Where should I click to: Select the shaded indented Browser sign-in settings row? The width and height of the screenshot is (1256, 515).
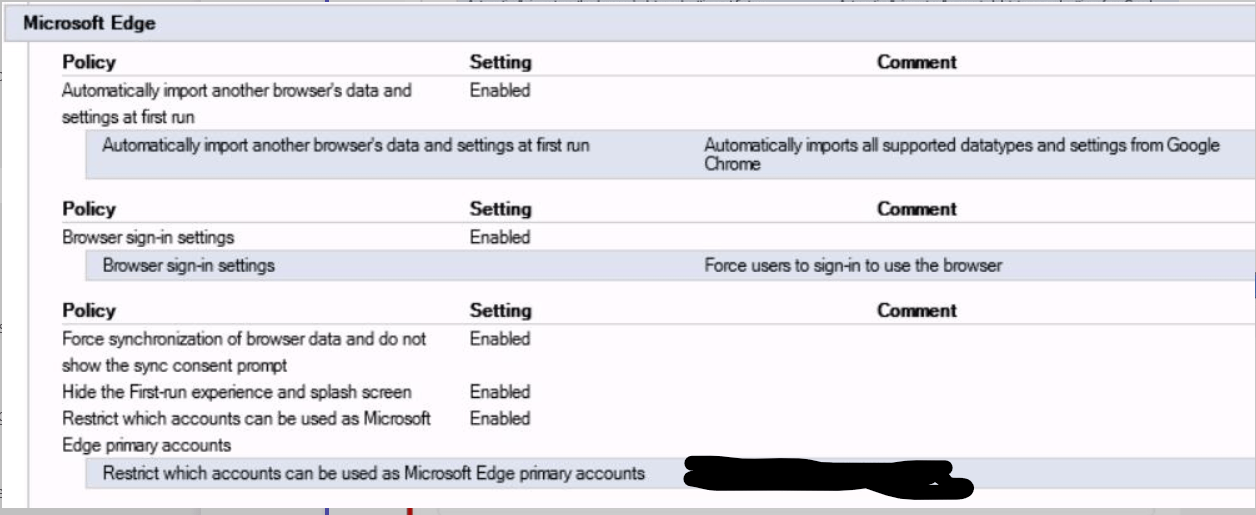pyautogui.click(x=188, y=266)
